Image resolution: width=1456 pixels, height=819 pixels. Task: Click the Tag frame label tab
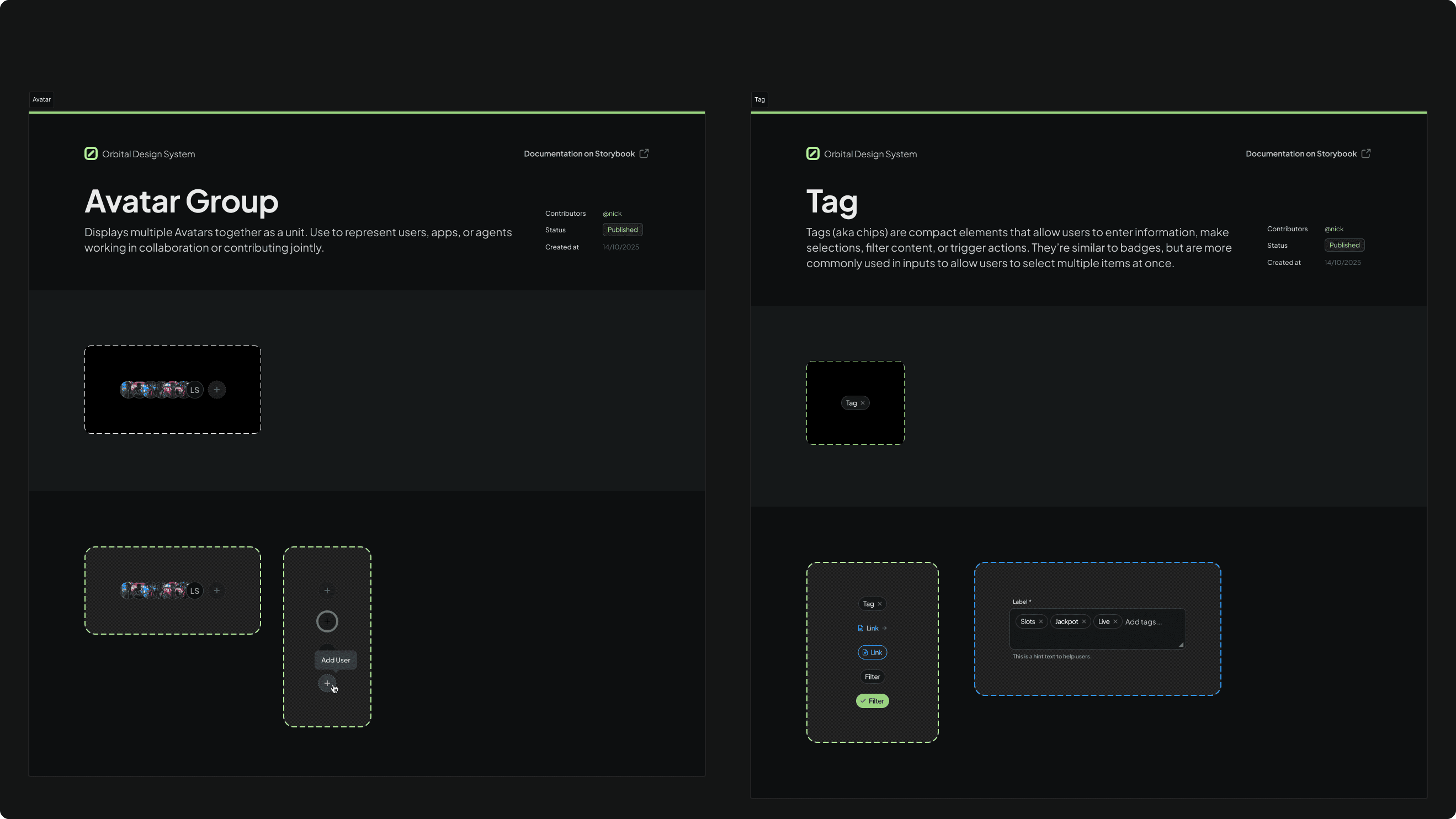coord(759,99)
